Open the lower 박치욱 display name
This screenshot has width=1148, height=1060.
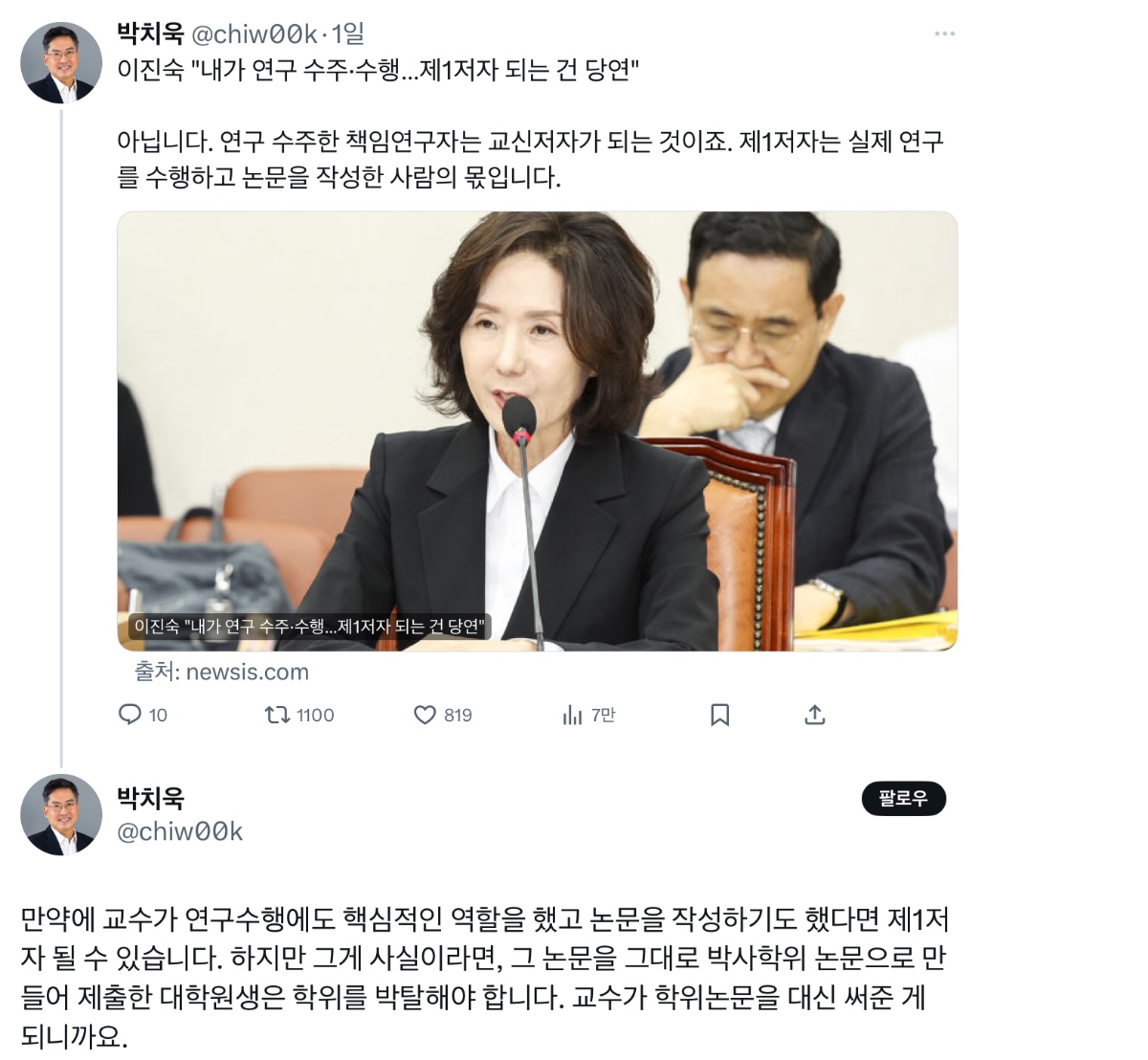pyautogui.click(x=150, y=798)
